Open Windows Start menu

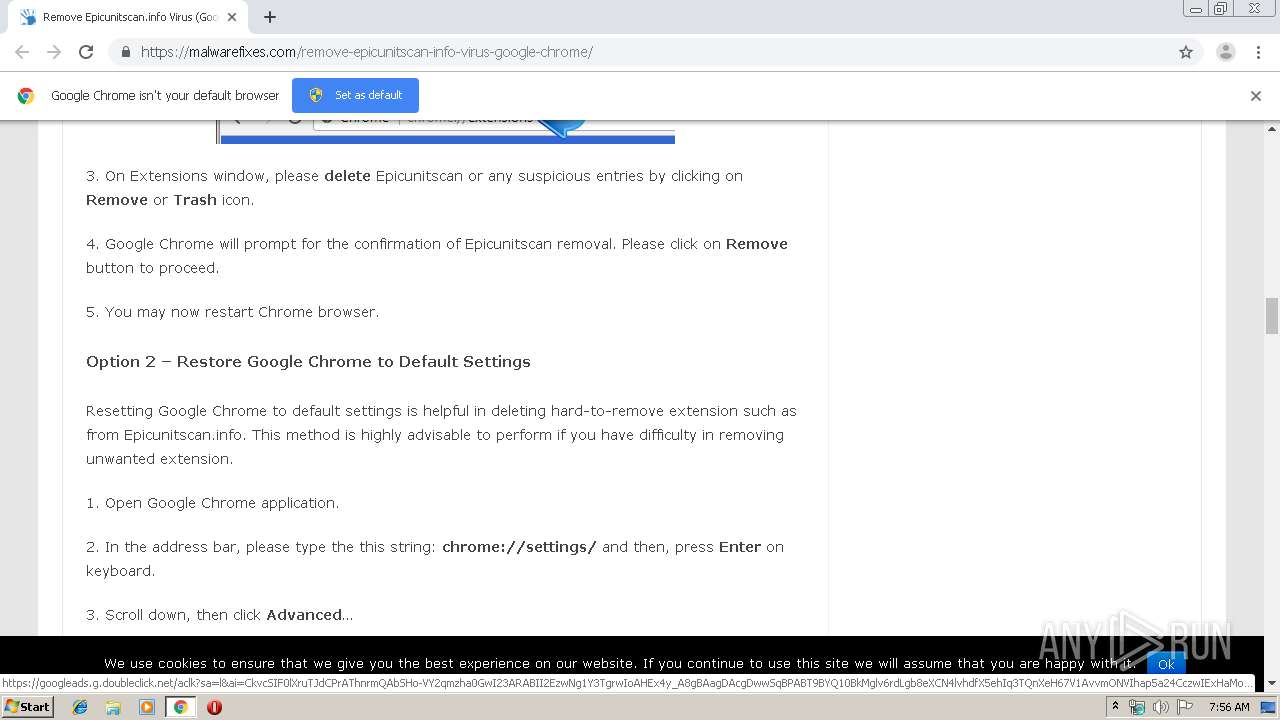(28, 707)
